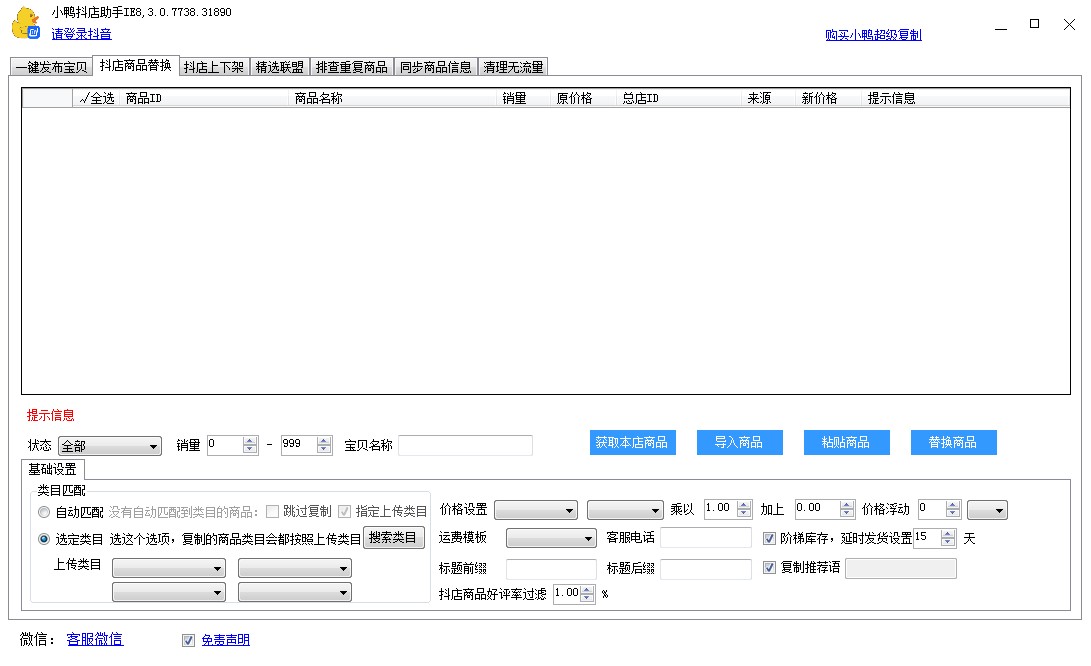Uncheck the 阶梯库存 checkbox
The width and height of the screenshot is (1091, 666).
coord(769,538)
